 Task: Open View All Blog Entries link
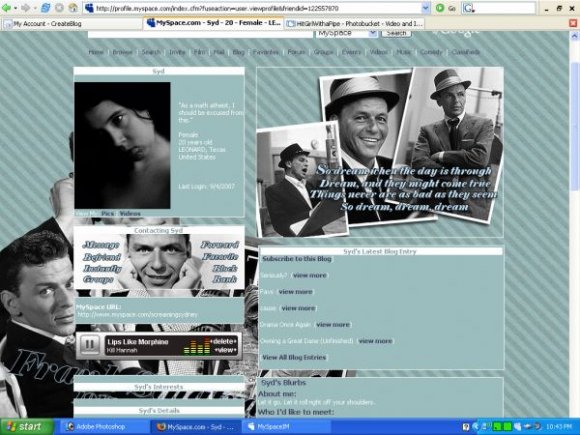click(x=294, y=357)
